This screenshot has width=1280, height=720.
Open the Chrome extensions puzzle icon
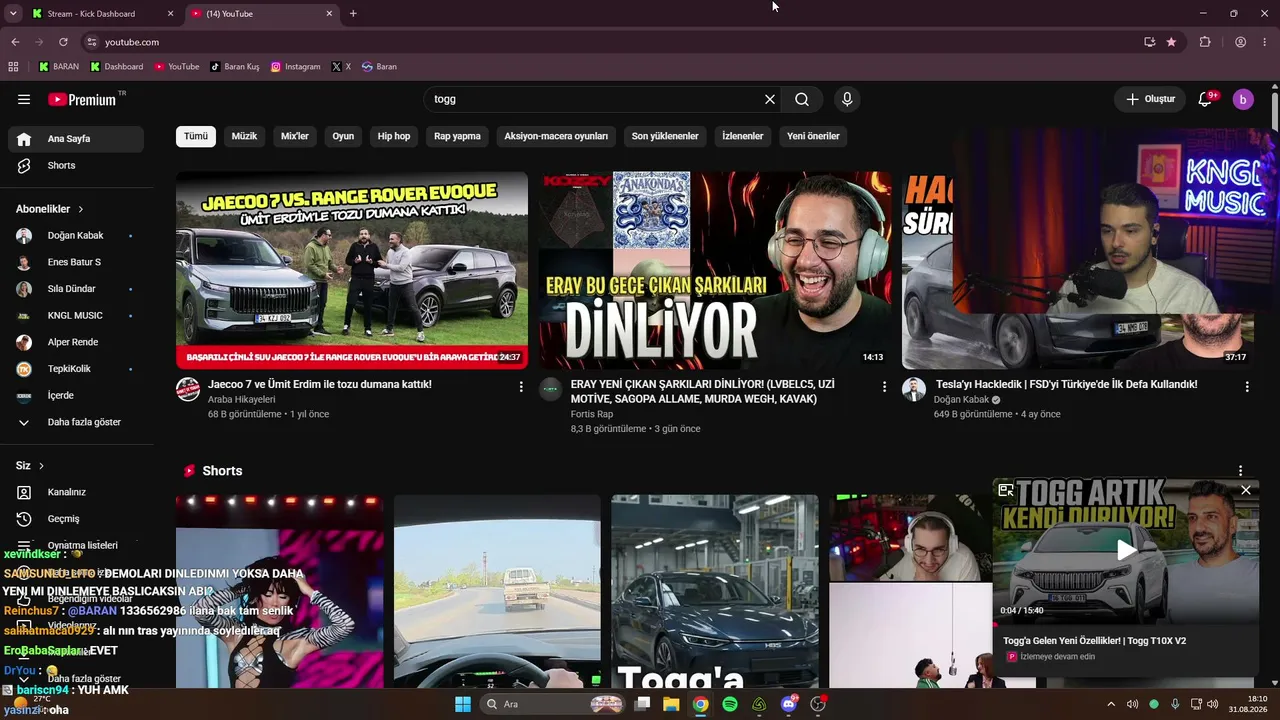(x=1205, y=42)
